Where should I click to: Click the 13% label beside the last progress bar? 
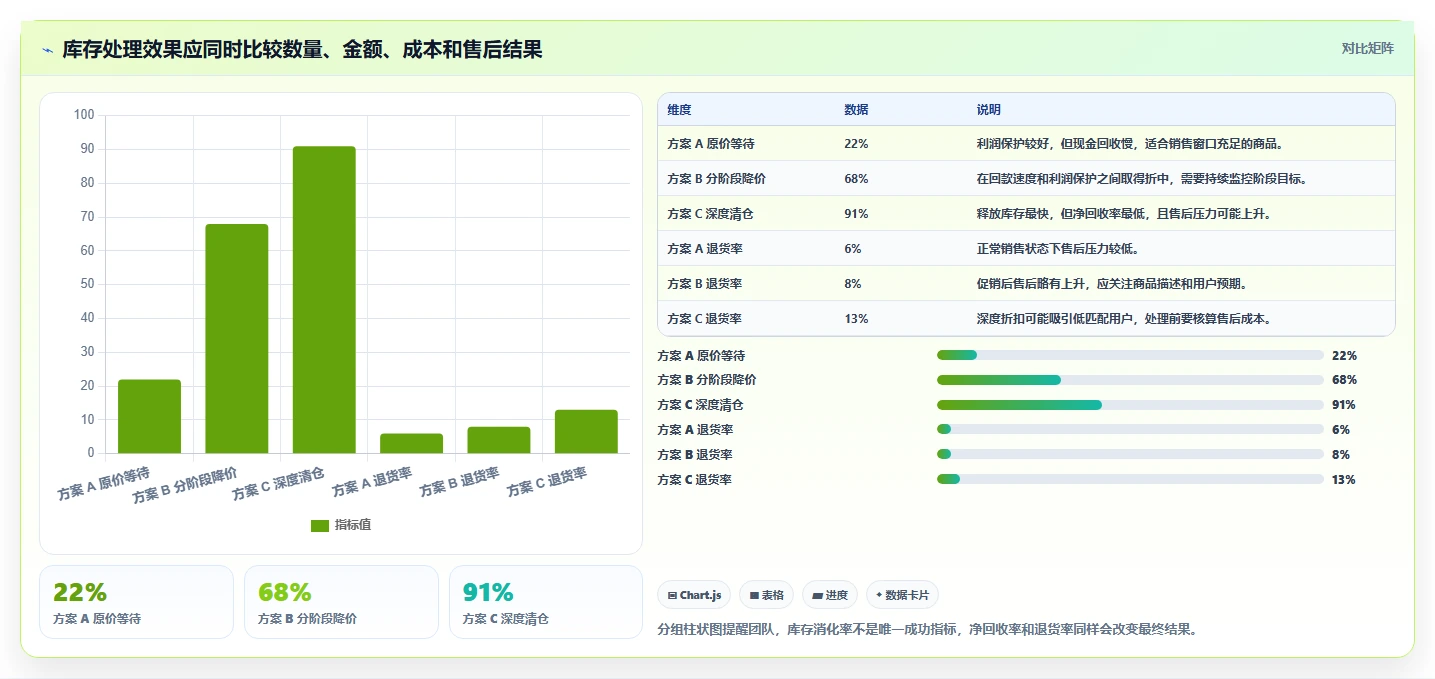click(1344, 480)
